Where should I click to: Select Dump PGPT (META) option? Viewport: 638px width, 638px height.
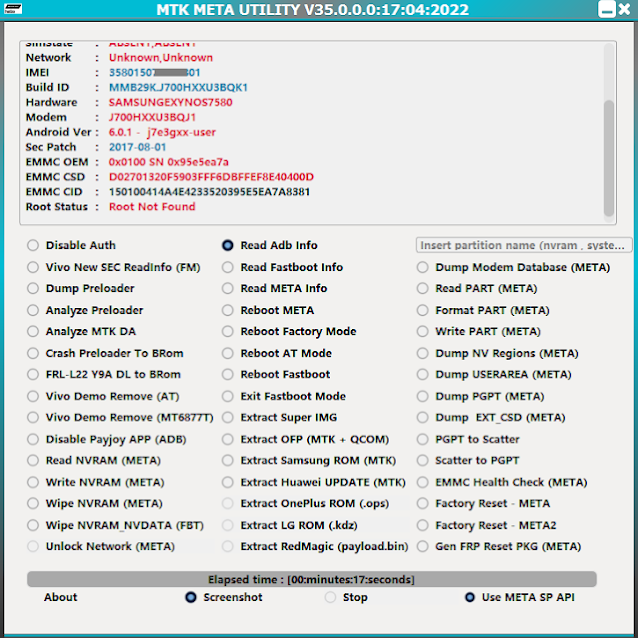coord(423,396)
